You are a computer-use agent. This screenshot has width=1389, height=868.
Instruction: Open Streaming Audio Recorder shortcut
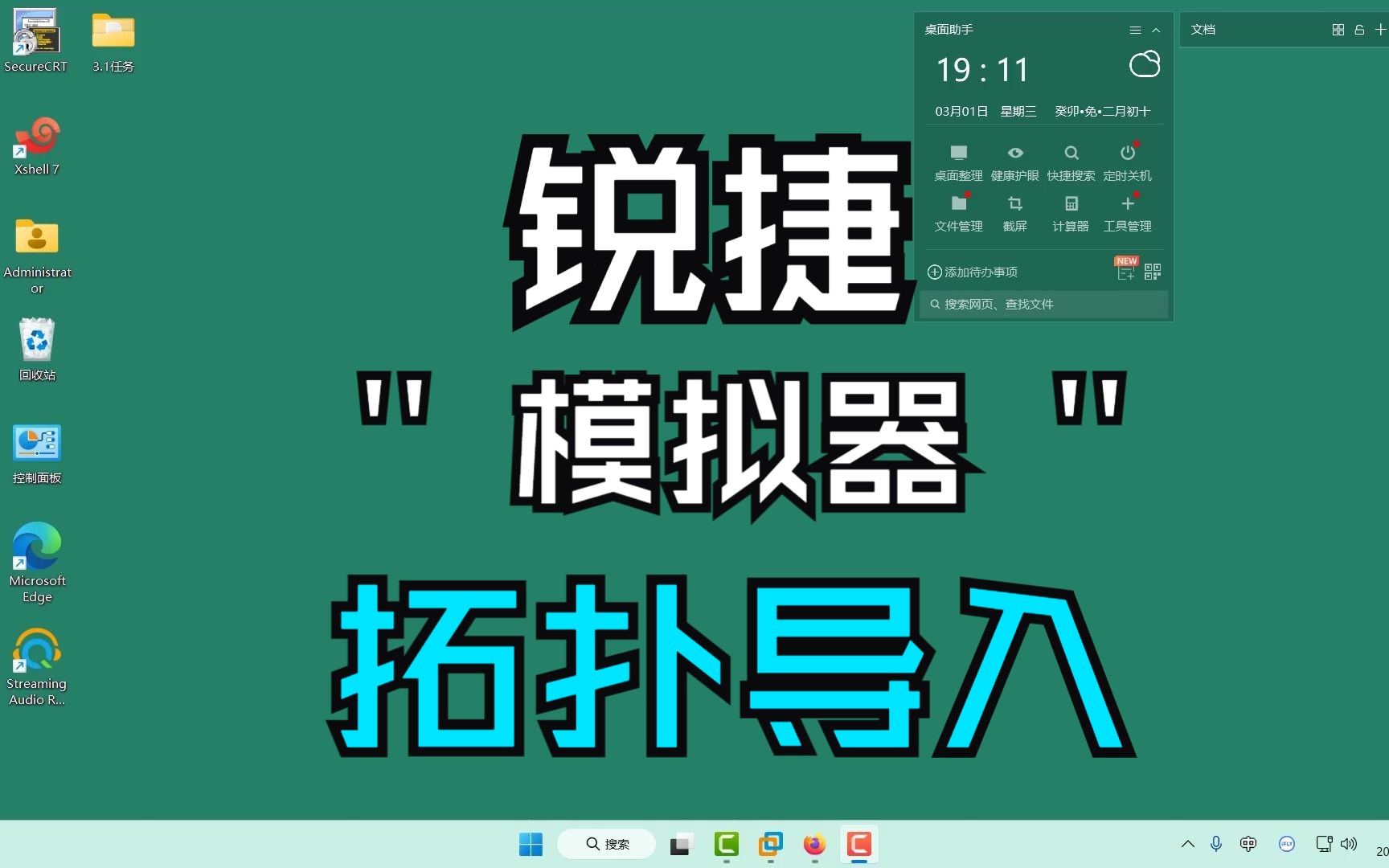pos(37,667)
